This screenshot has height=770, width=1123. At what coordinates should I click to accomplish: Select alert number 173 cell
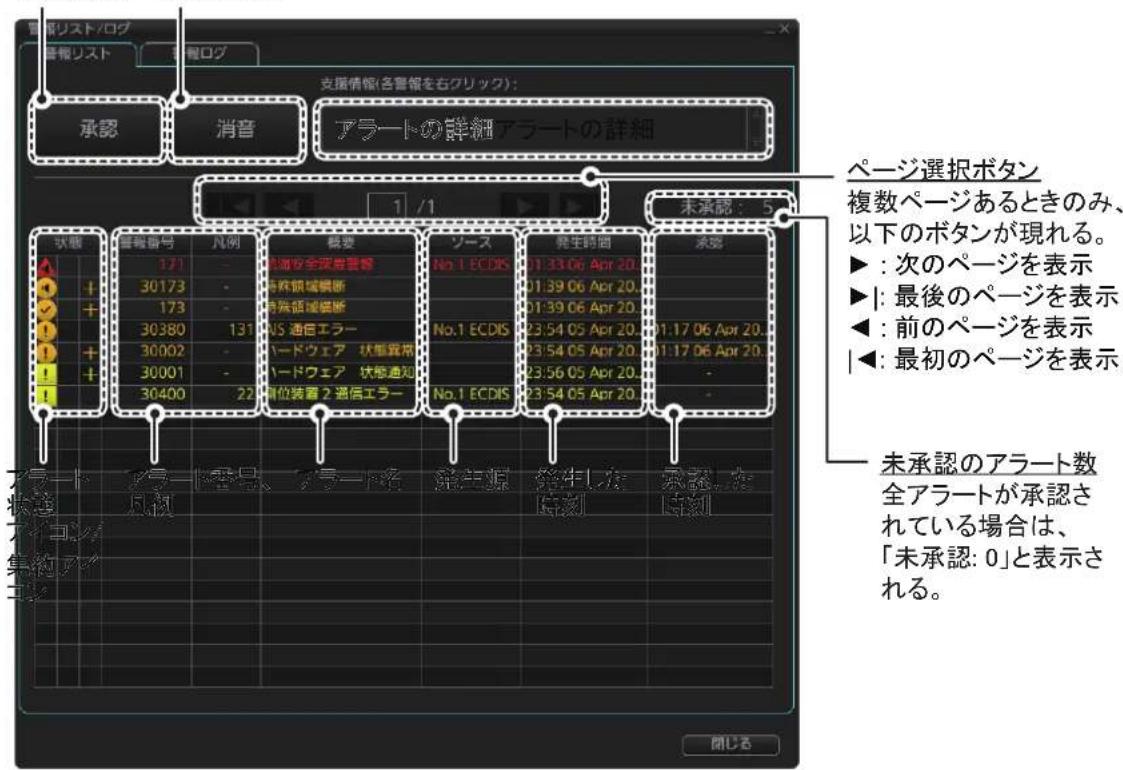coord(172,307)
